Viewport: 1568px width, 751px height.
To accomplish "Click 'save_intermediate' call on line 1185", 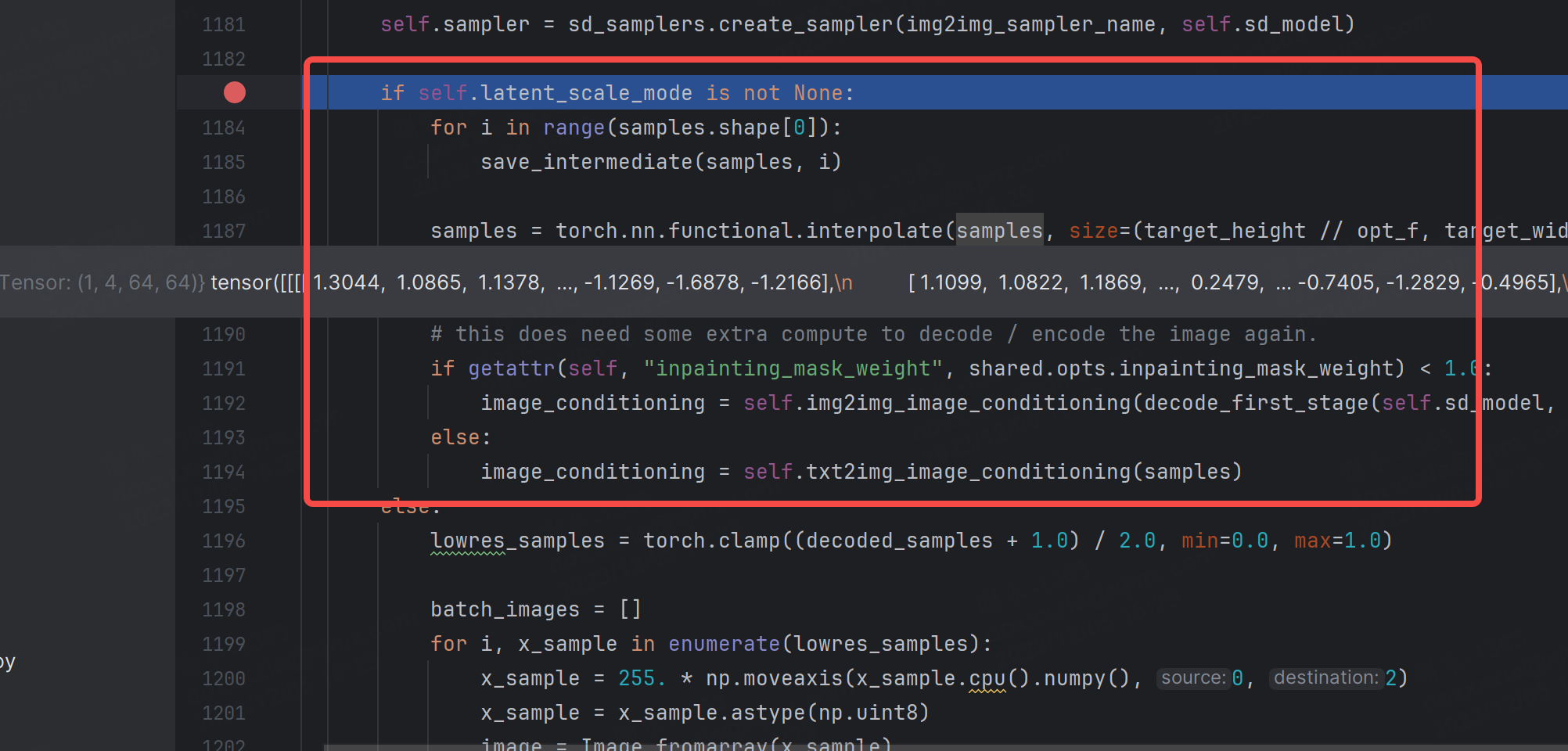I will tap(587, 162).
